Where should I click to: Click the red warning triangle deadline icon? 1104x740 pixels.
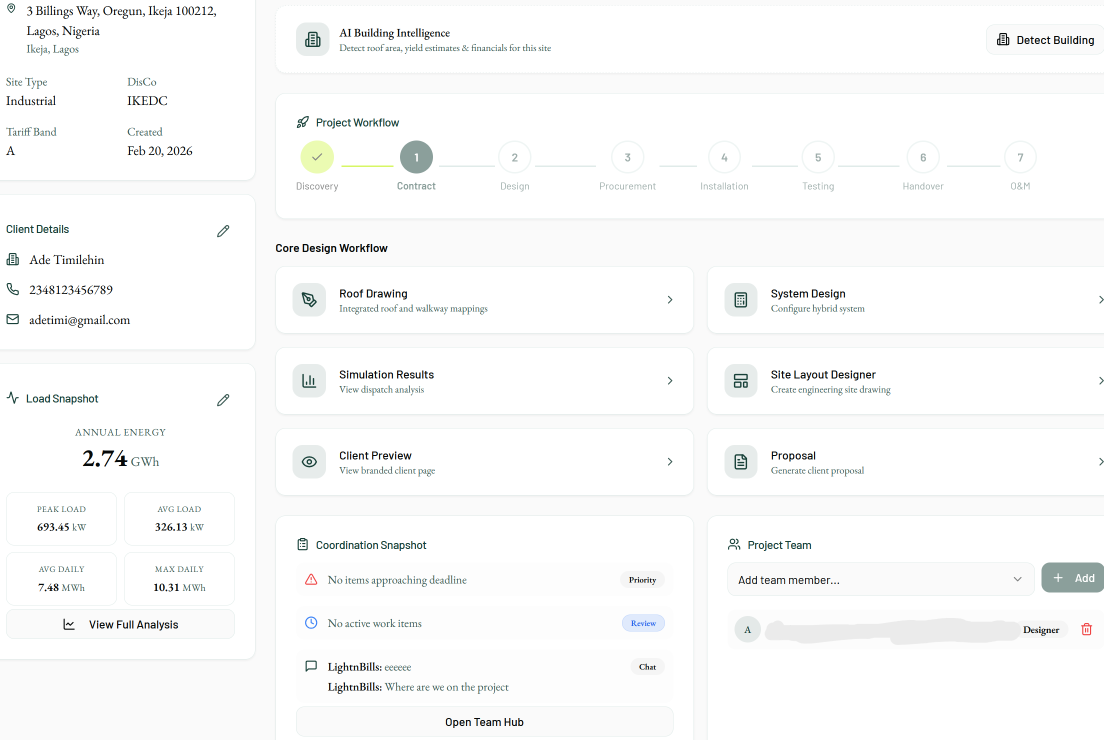310,579
